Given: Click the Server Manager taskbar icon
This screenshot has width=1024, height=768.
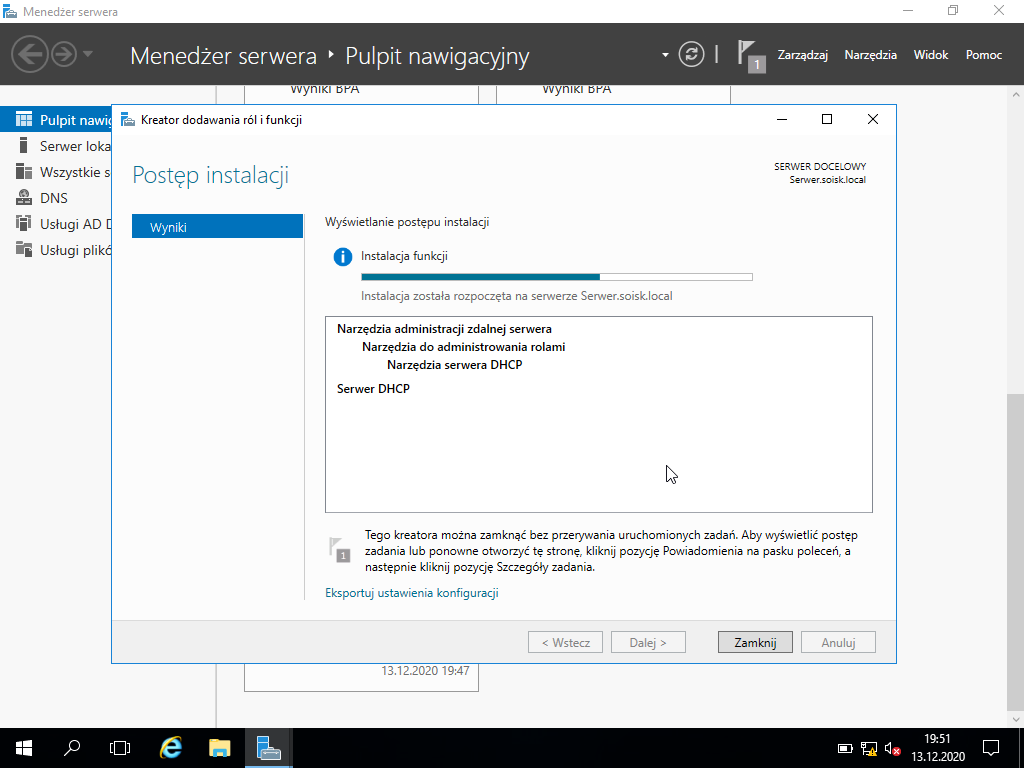Looking at the screenshot, I should pos(268,748).
